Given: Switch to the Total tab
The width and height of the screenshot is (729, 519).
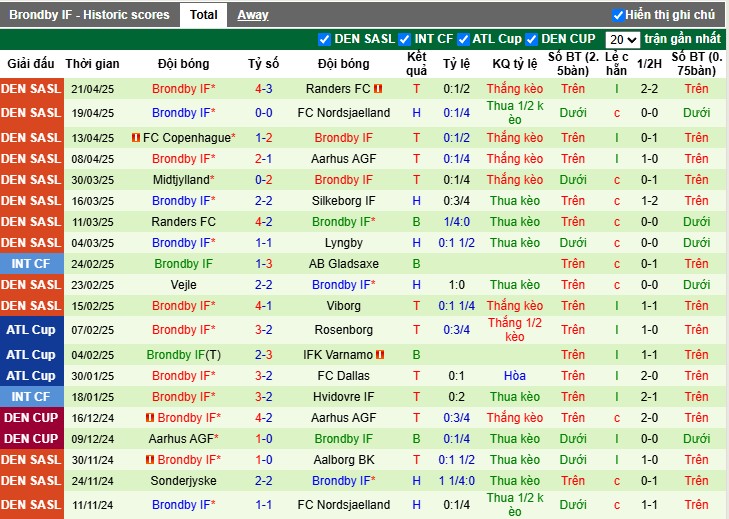Looking at the screenshot, I should [x=203, y=15].
